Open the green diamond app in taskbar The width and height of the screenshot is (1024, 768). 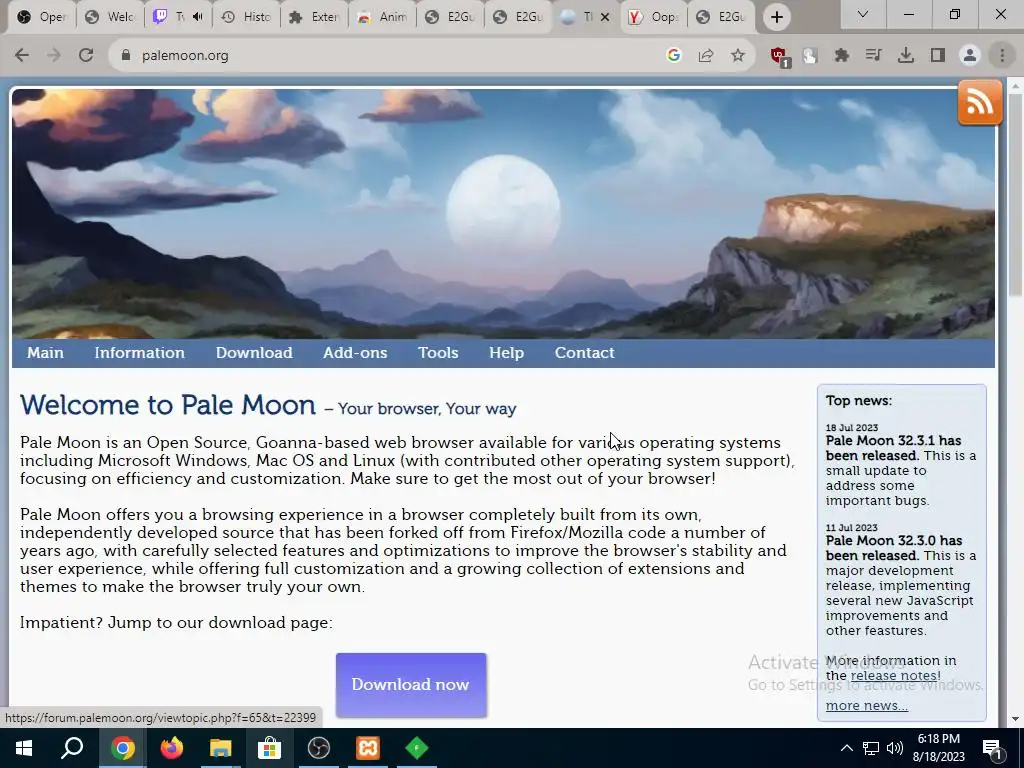point(417,748)
